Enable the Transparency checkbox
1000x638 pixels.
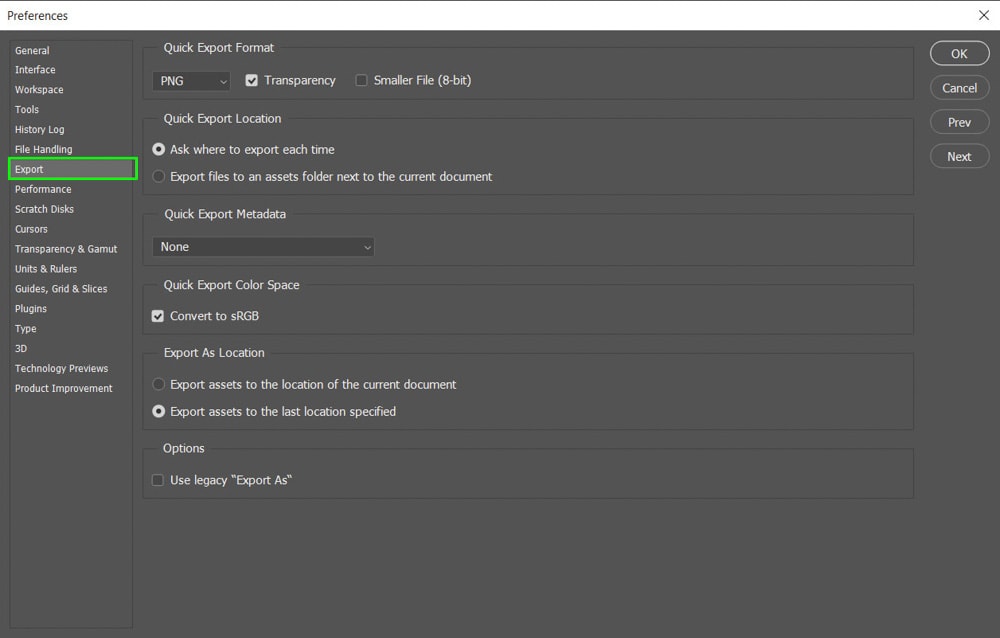252,80
